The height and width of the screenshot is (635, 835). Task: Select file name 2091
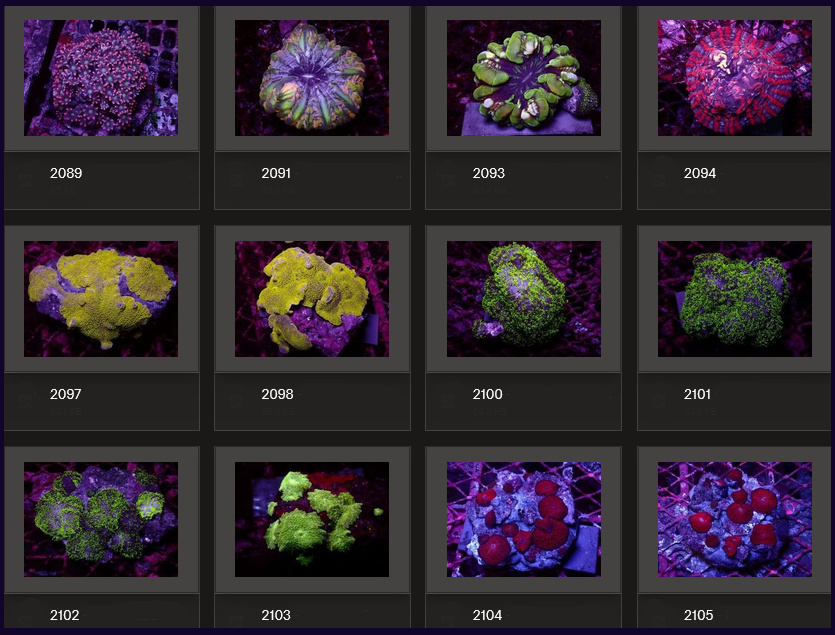pyautogui.click(x=276, y=173)
